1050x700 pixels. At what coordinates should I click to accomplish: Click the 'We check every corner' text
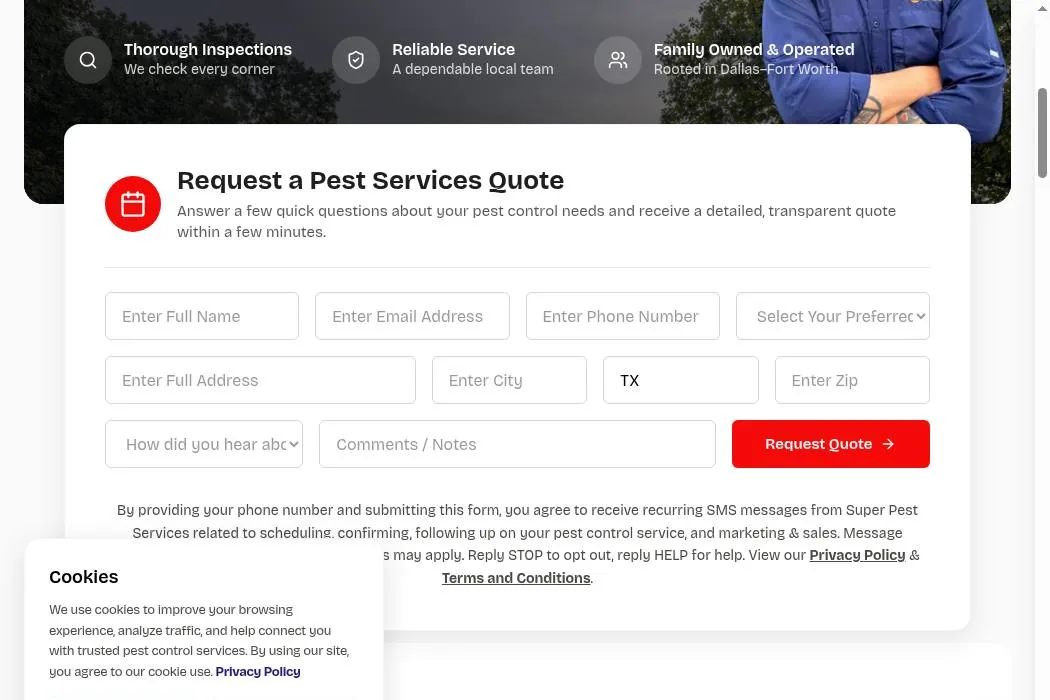point(199,69)
